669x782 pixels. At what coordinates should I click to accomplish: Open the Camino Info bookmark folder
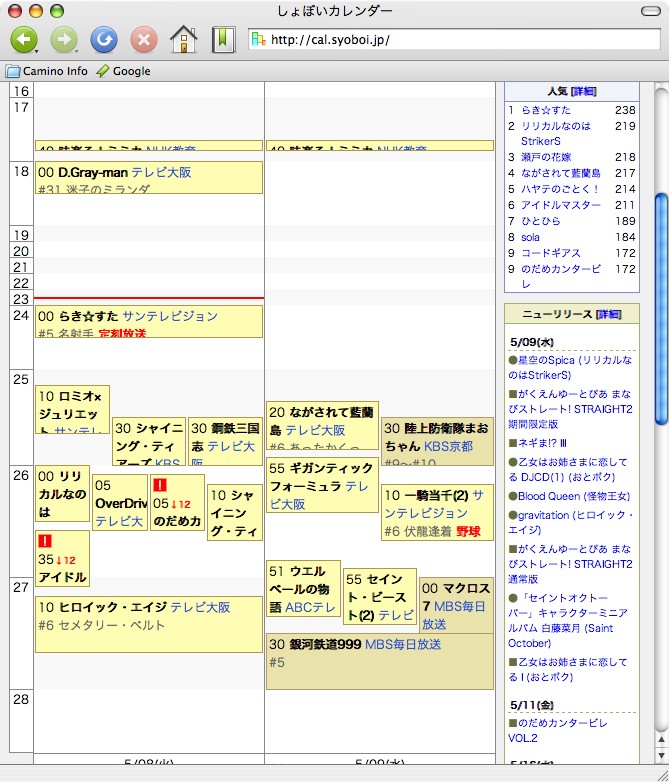pyautogui.click(x=47, y=71)
